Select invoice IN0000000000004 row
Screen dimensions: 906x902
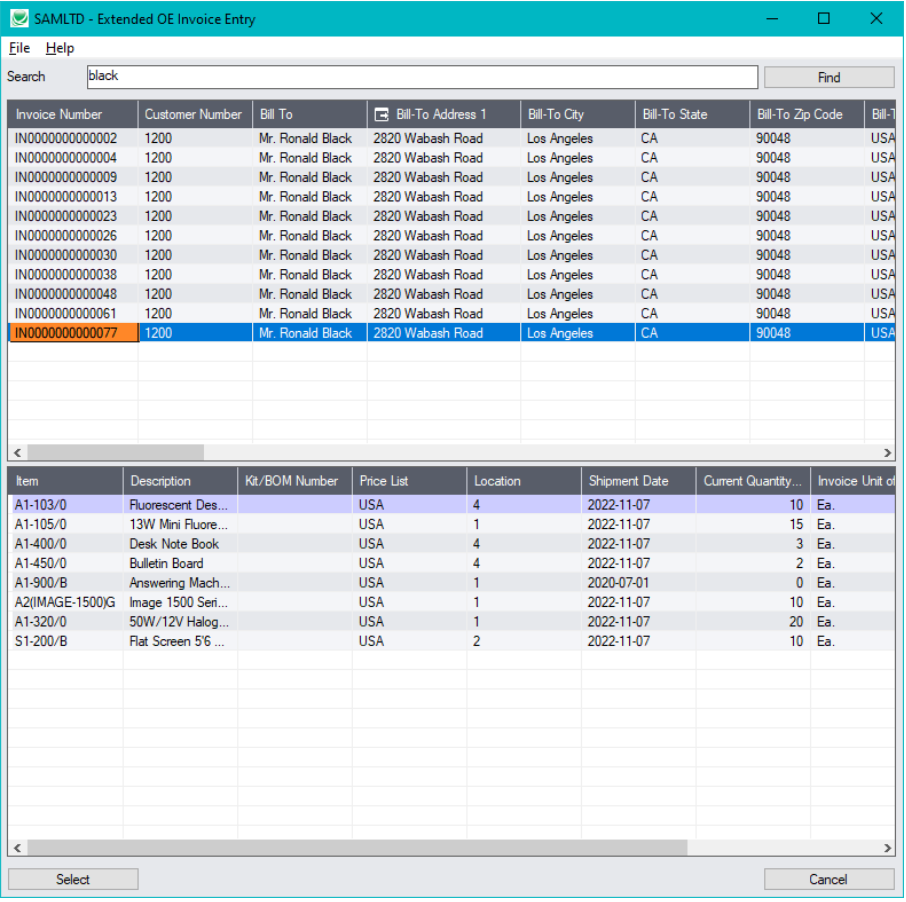[x=451, y=158]
